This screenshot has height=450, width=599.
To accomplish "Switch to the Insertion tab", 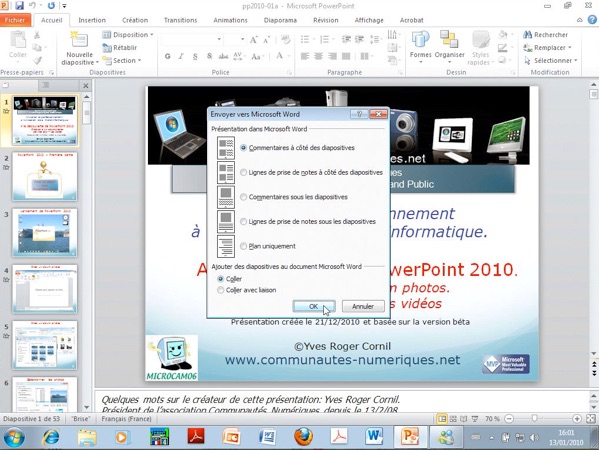I will [x=92, y=20].
